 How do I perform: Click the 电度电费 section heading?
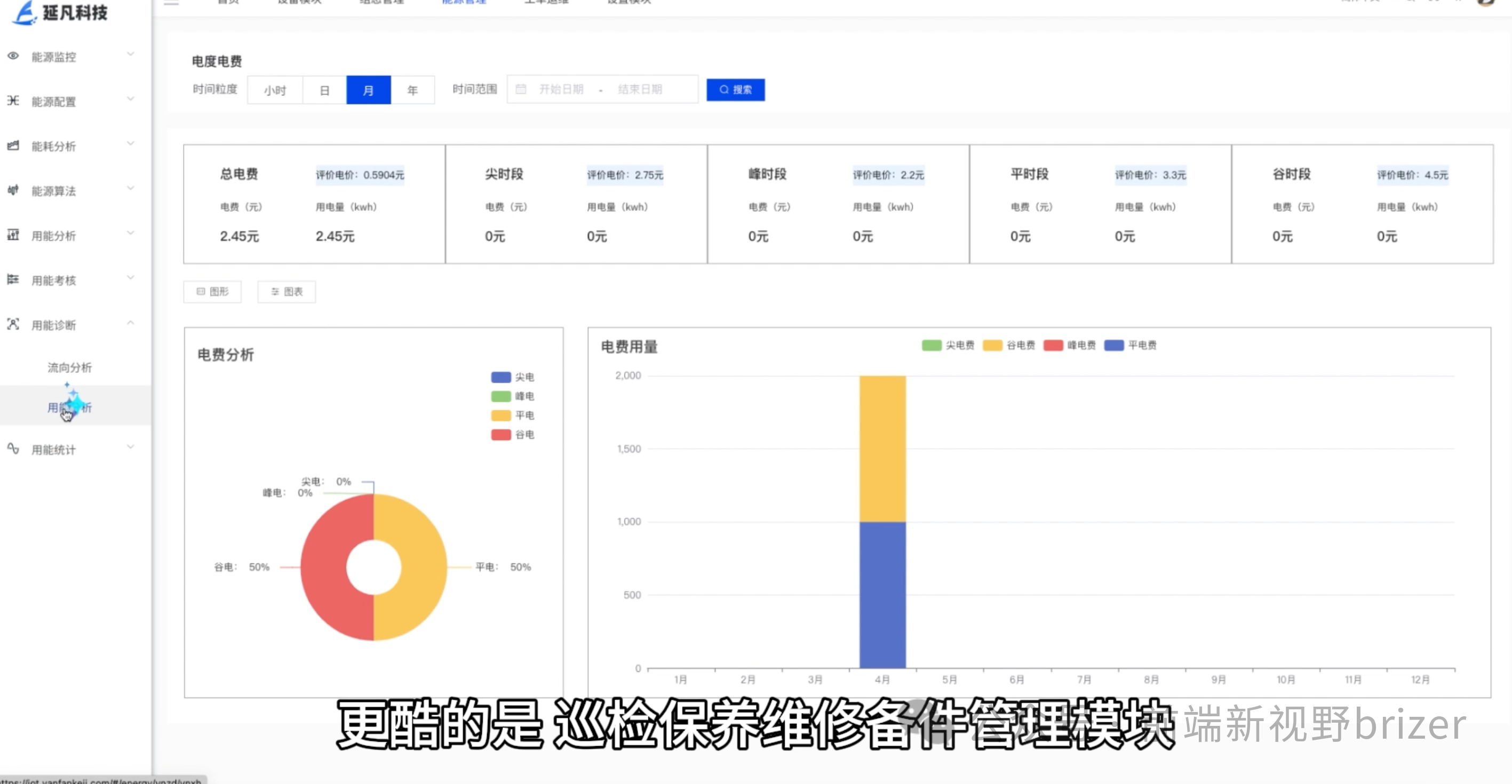(x=217, y=62)
